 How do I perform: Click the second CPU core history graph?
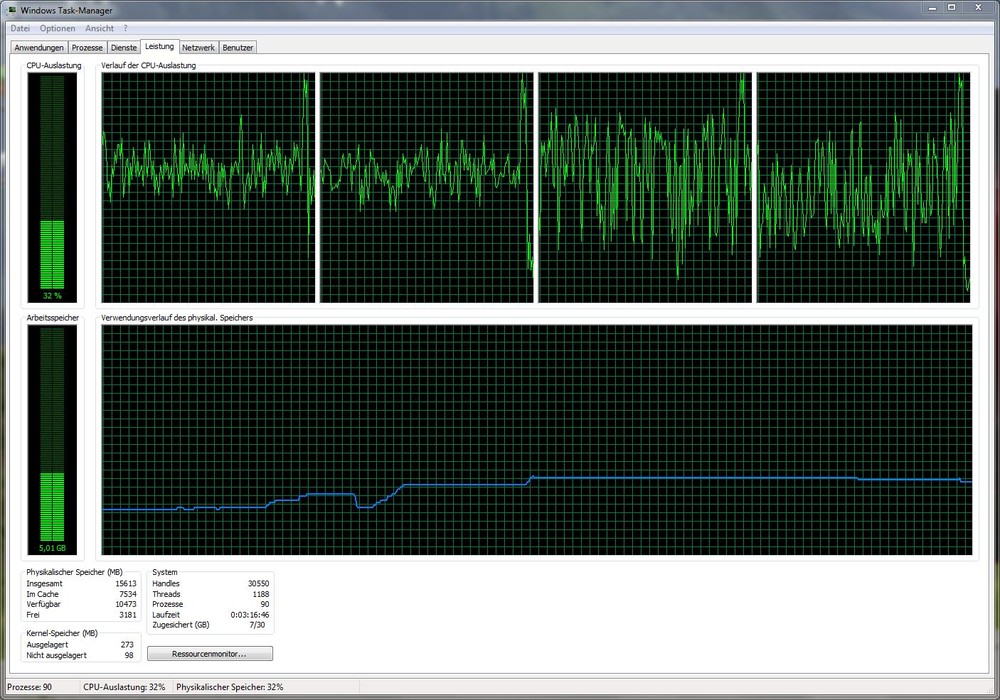[427, 187]
